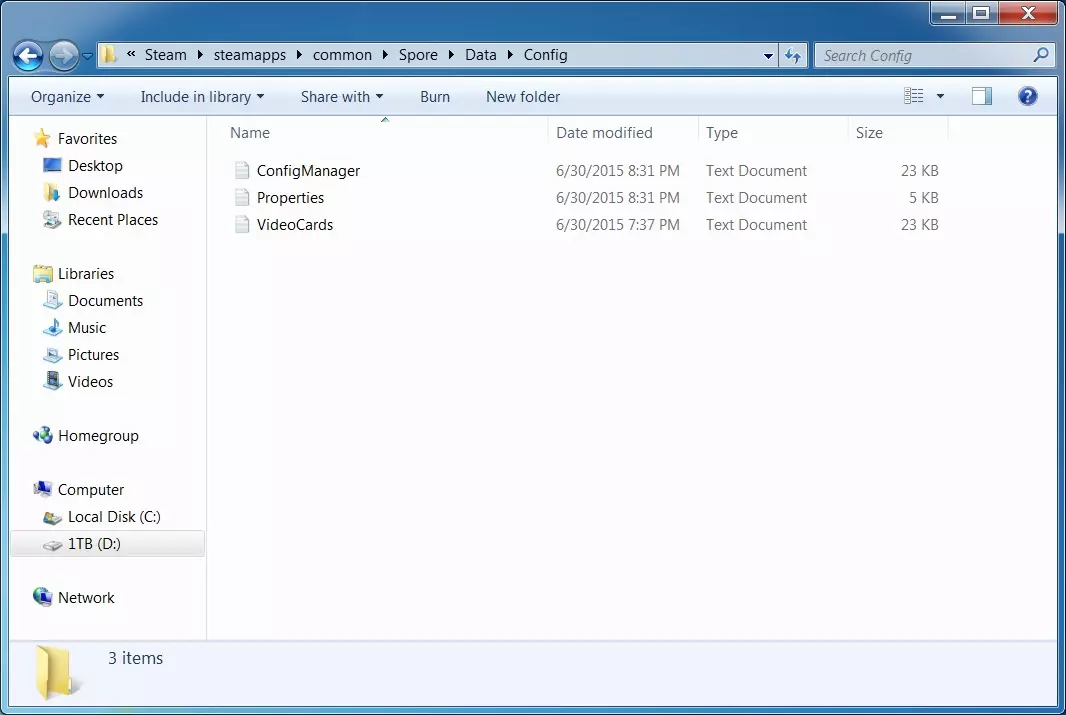Navigate to Data in the breadcrumb
The image size is (1066, 715).
coord(481,55)
